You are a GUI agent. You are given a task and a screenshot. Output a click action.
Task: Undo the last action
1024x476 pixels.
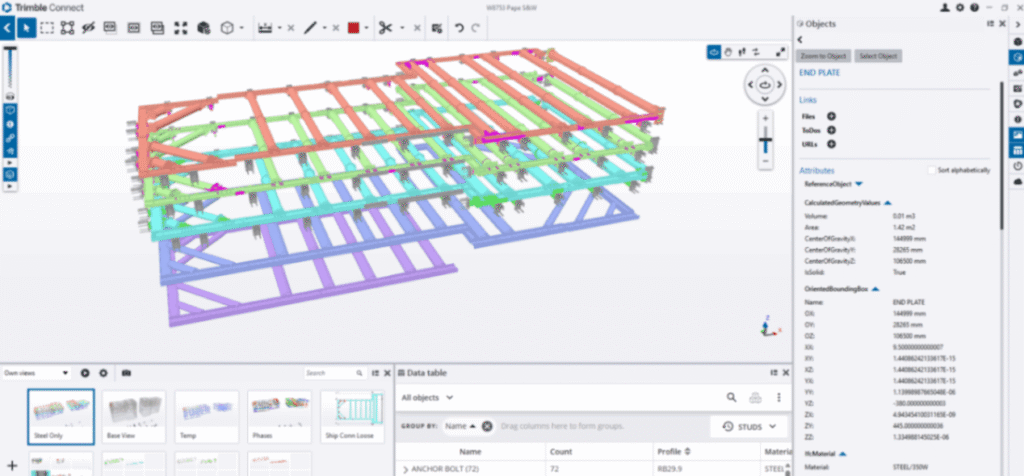coord(459,28)
